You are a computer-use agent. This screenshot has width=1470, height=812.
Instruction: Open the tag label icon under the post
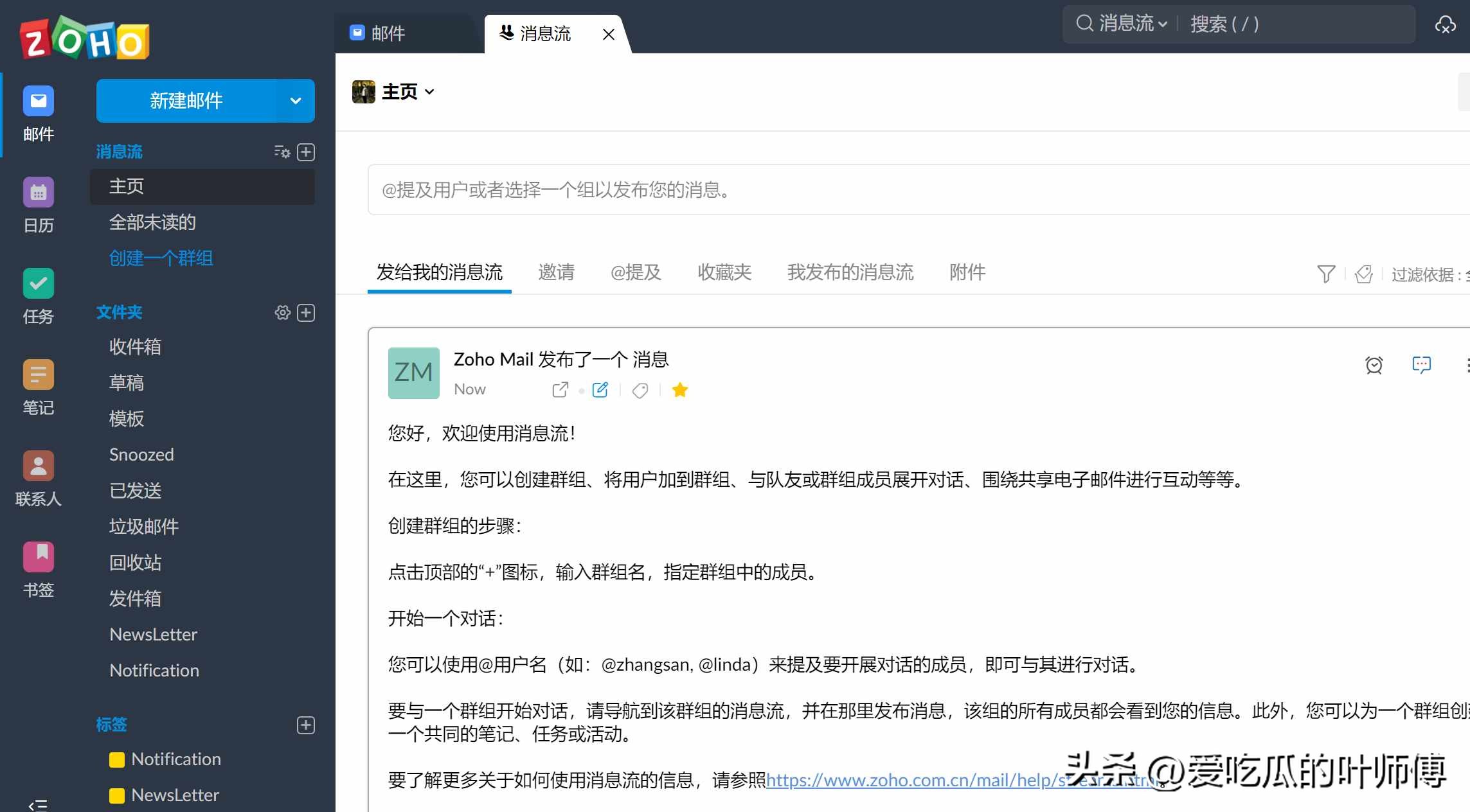(640, 390)
